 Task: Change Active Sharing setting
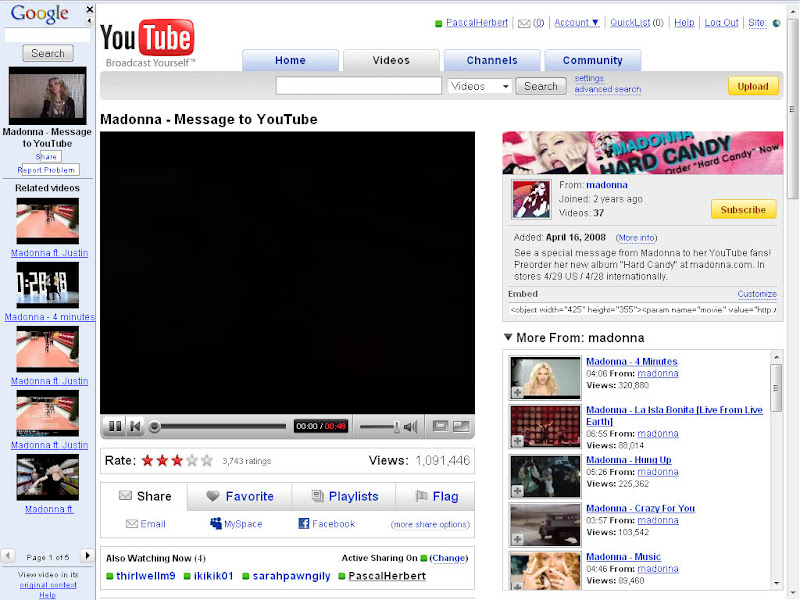[448, 558]
